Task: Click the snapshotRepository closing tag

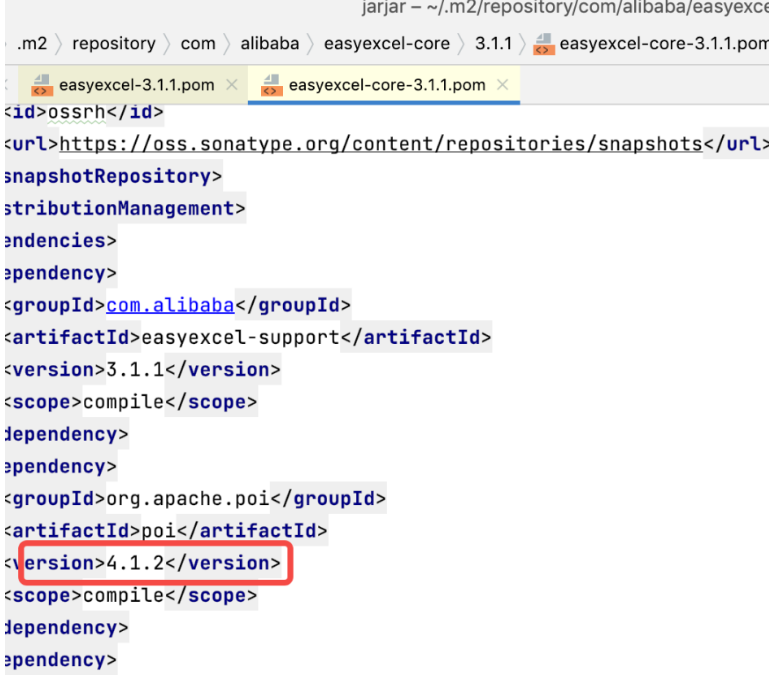Action: tap(113, 176)
